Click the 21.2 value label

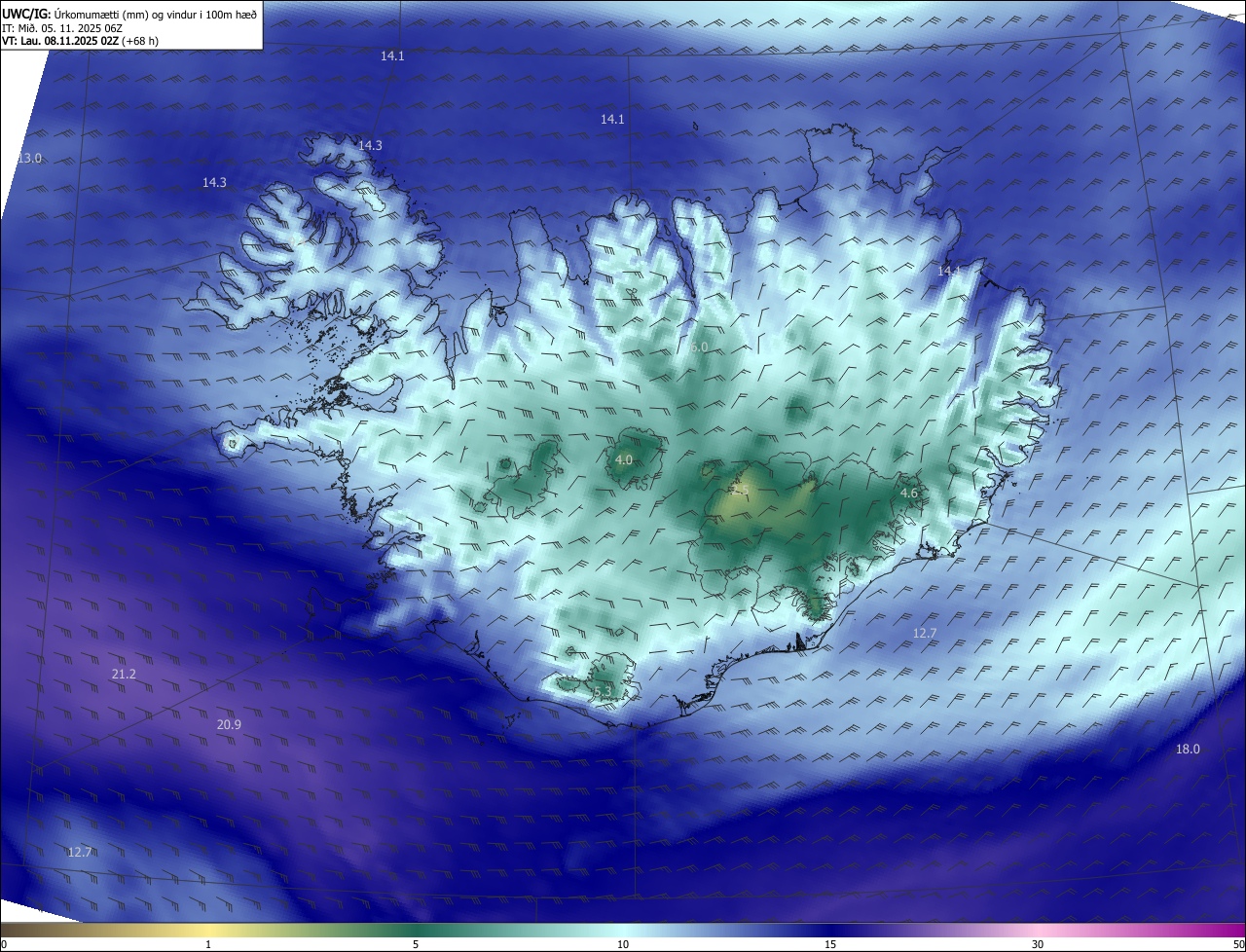point(124,674)
